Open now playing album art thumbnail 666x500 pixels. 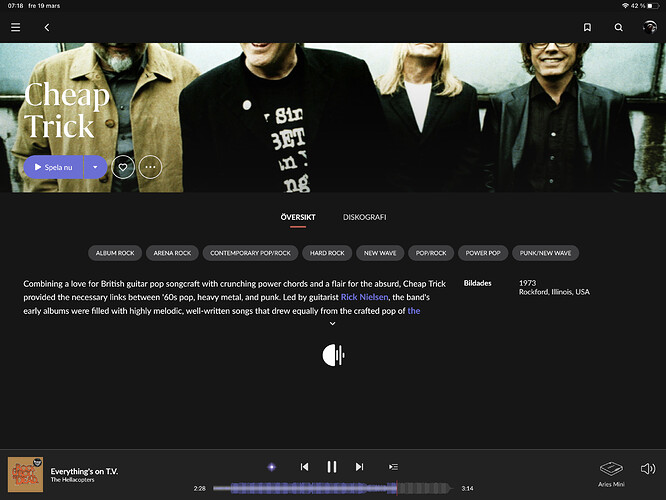pyautogui.click(x=25, y=475)
